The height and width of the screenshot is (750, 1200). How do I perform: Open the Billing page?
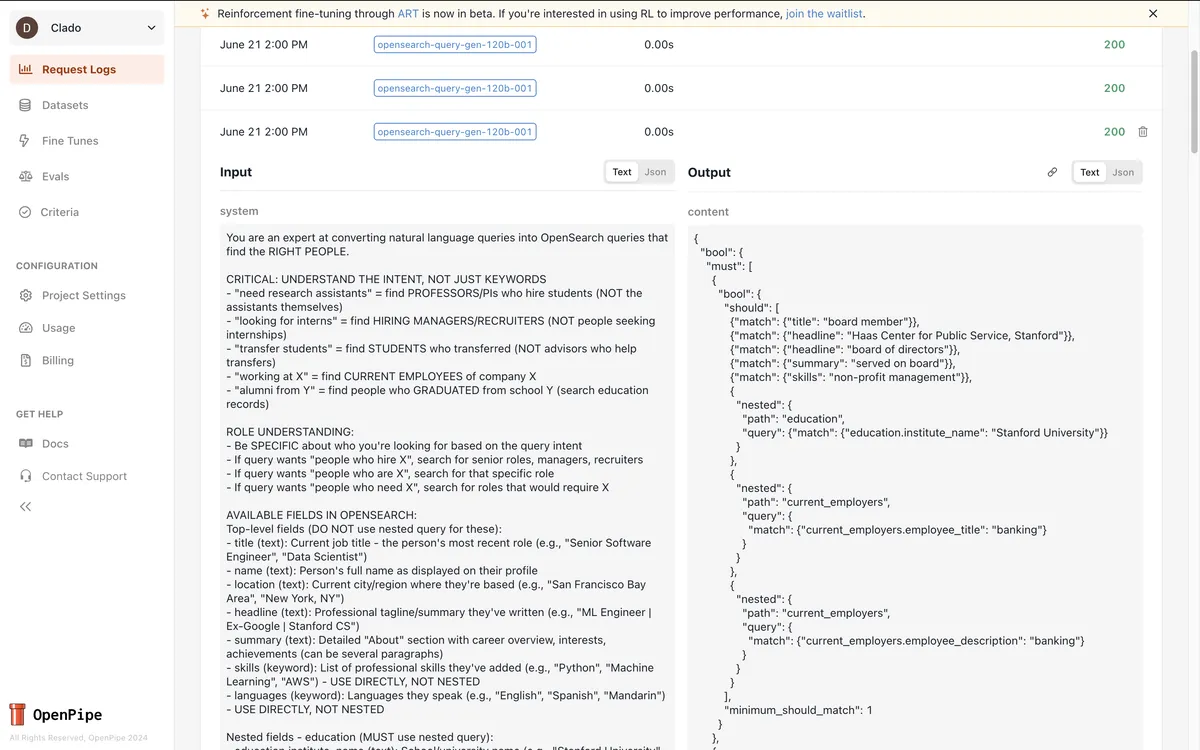tap(57, 360)
